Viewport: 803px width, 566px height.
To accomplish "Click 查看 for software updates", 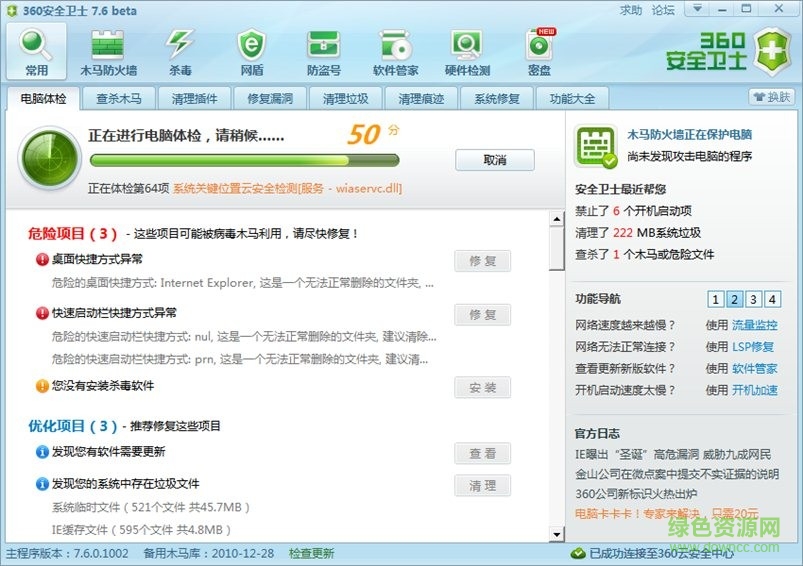I will pyautogui.click(x=482, y=453).
